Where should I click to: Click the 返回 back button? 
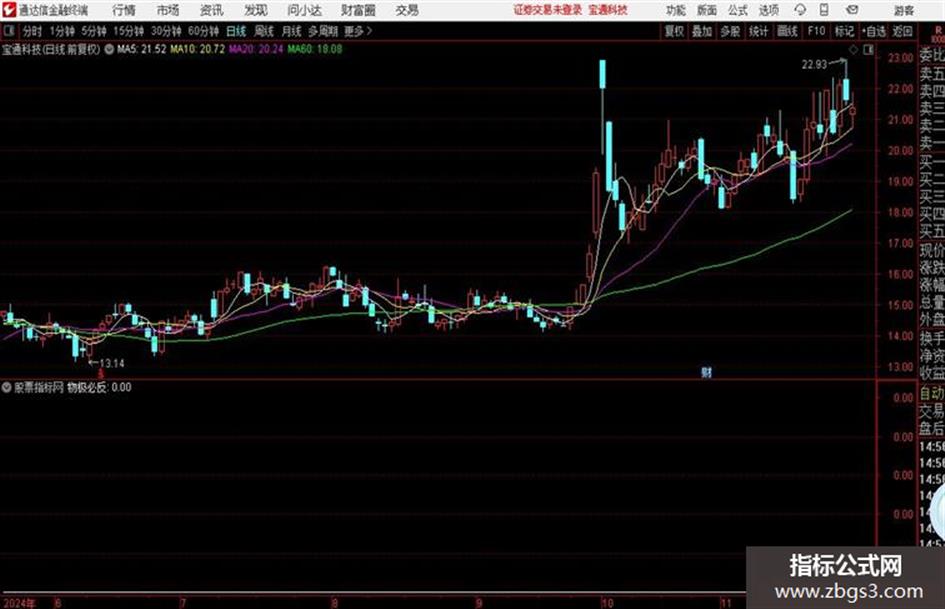(902, 31)
